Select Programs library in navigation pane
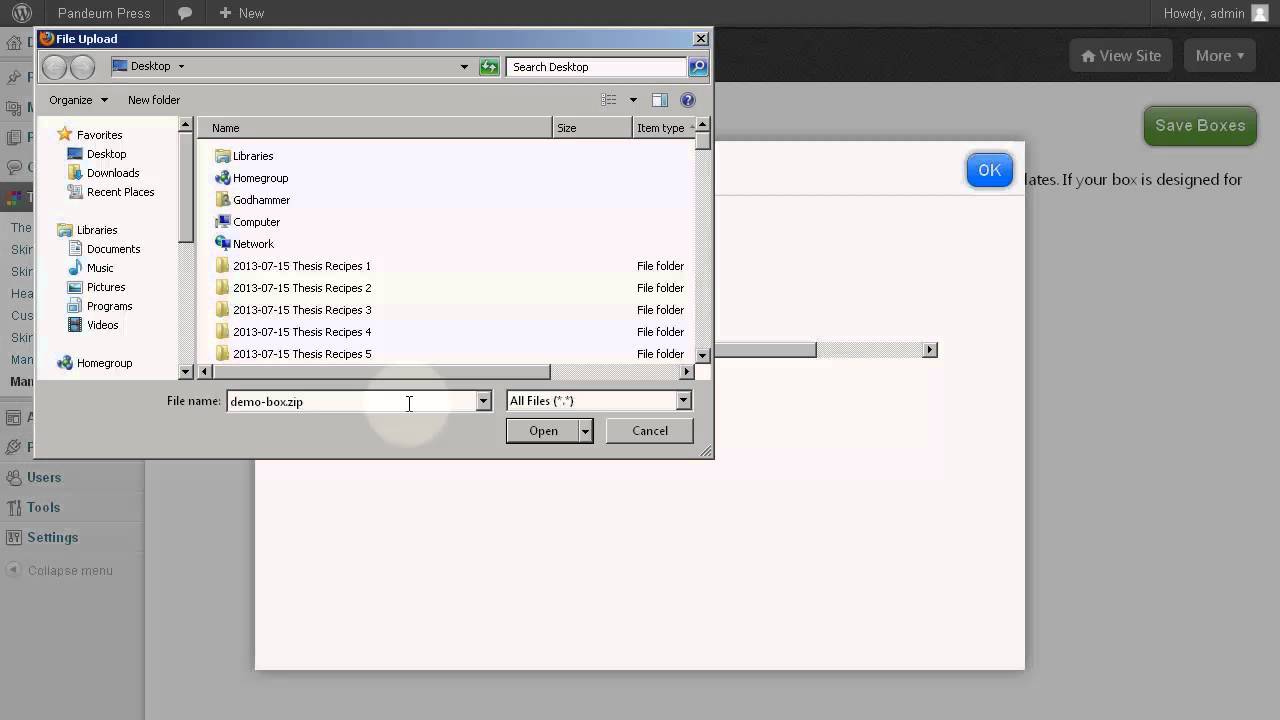1280x720 pixels. coord(109,306)
